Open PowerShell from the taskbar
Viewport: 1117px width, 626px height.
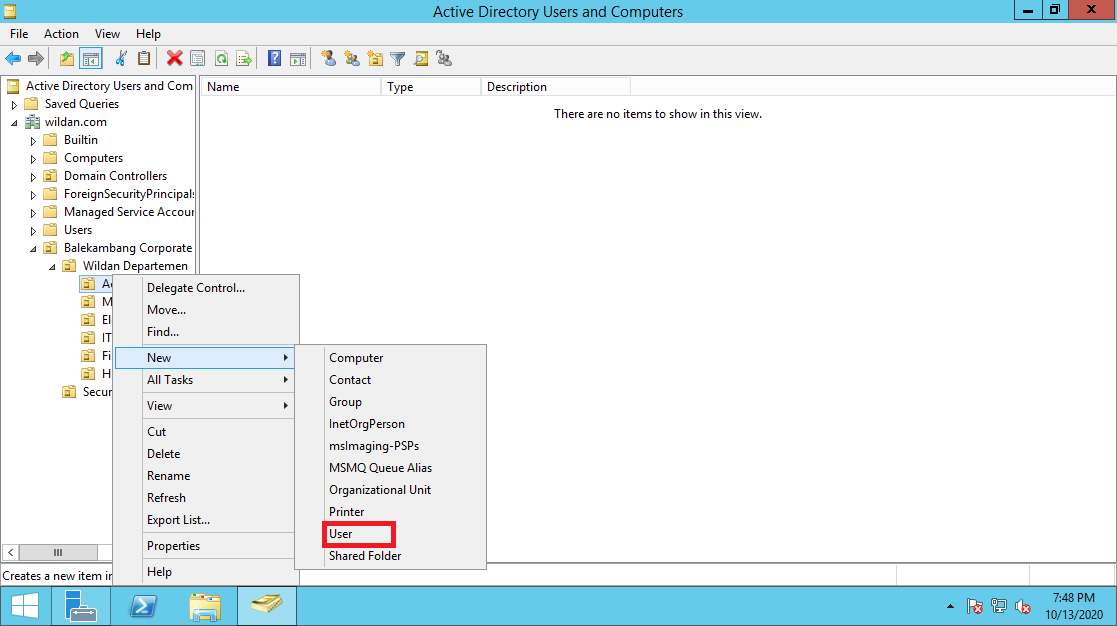point(142,605)
